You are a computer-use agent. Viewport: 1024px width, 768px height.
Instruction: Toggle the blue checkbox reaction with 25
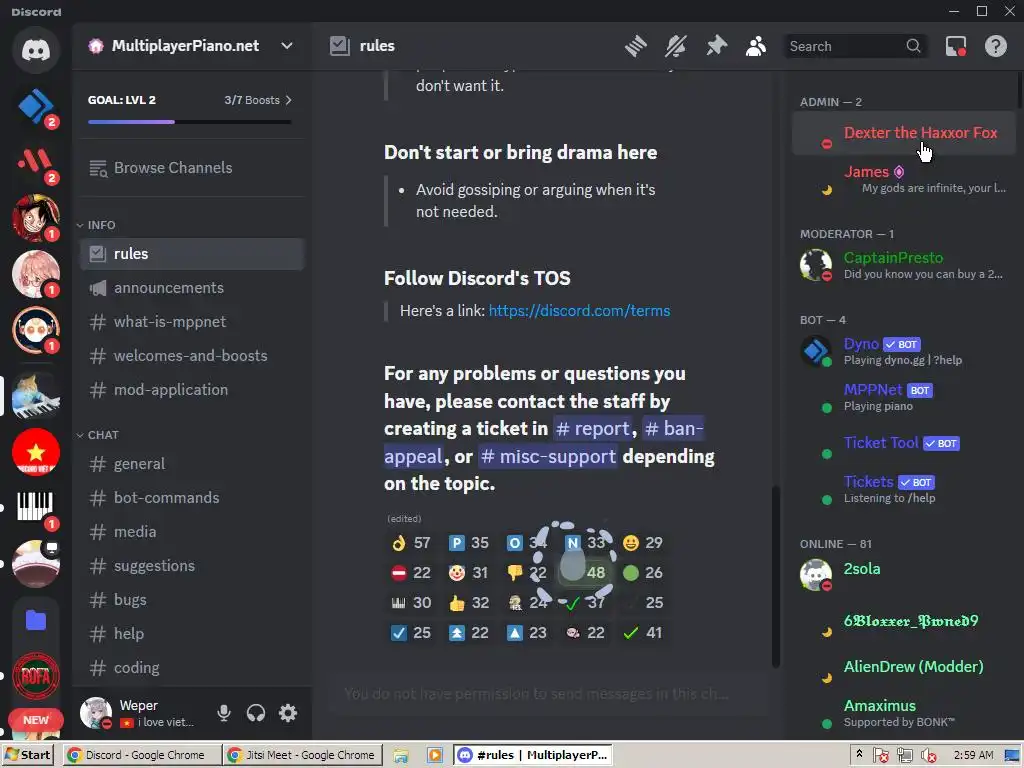[x=411, y=633]
